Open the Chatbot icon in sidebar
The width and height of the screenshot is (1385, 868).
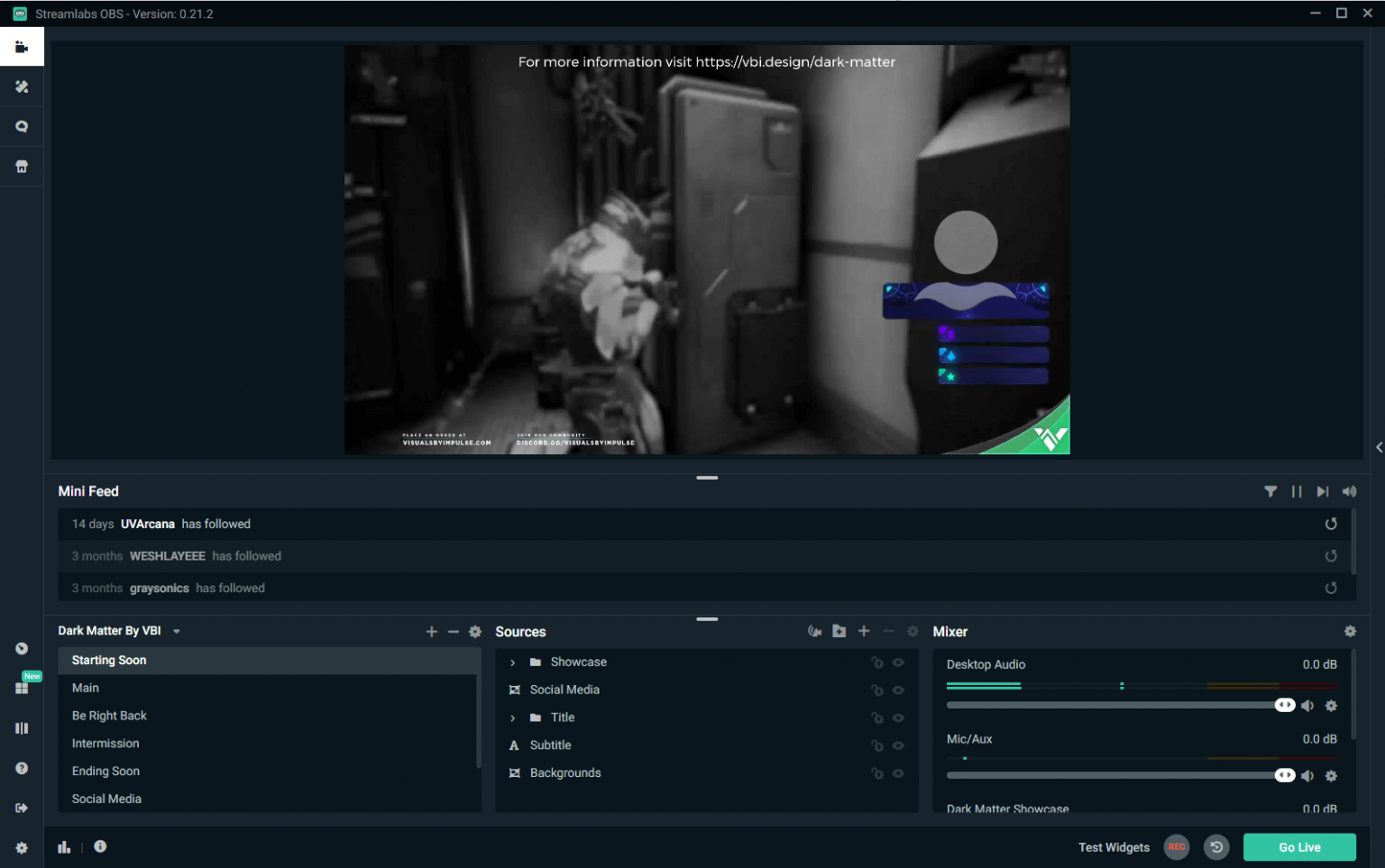[x=22, y=126]
